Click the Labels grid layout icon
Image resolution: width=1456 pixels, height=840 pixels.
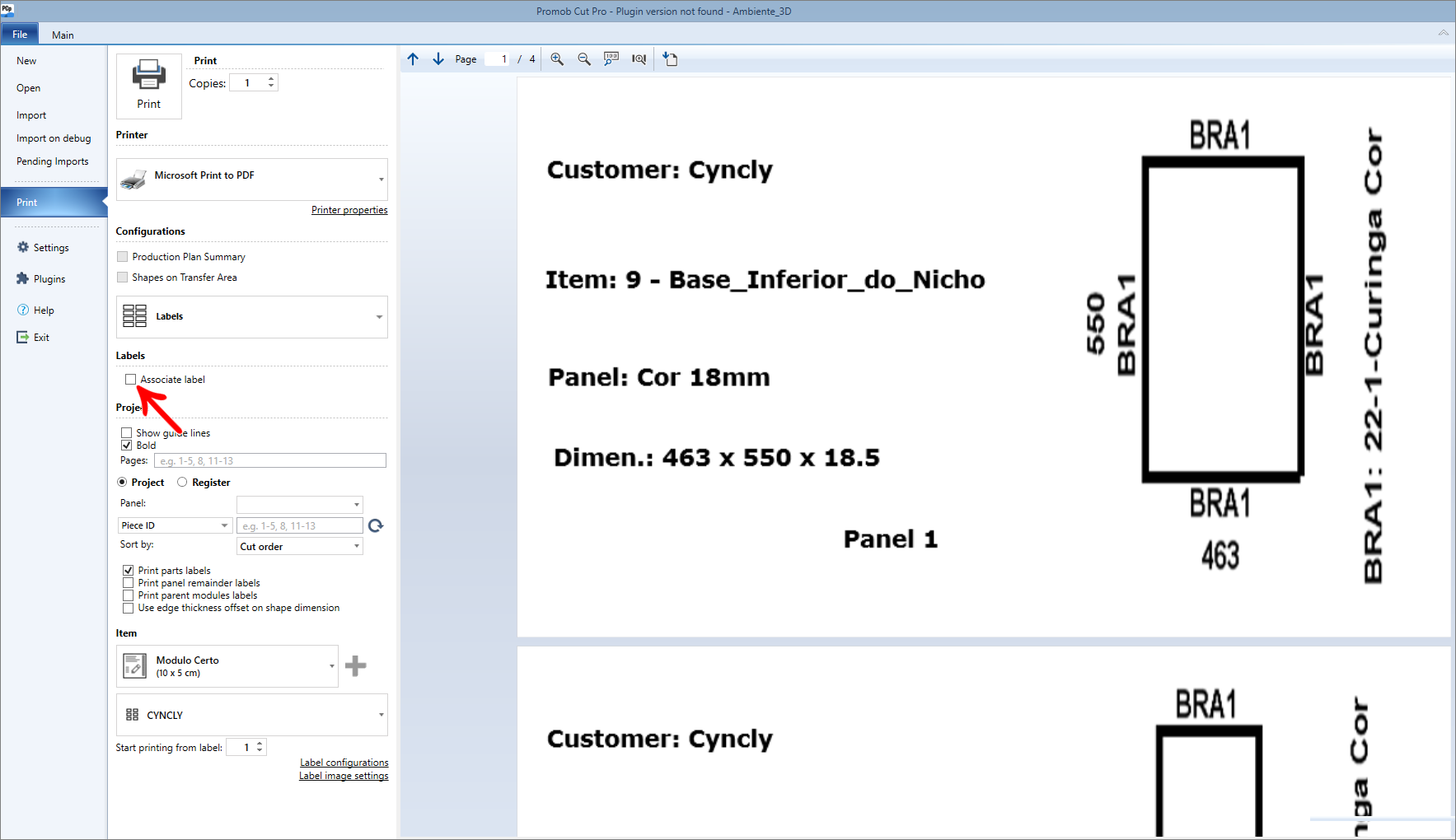pyautogui.click(x=134, y=316)
